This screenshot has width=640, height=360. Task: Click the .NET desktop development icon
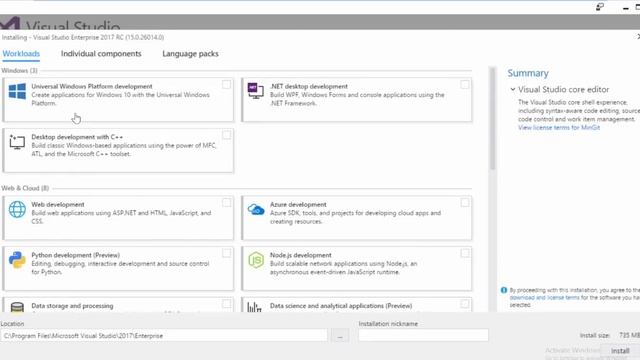(256, 90)
